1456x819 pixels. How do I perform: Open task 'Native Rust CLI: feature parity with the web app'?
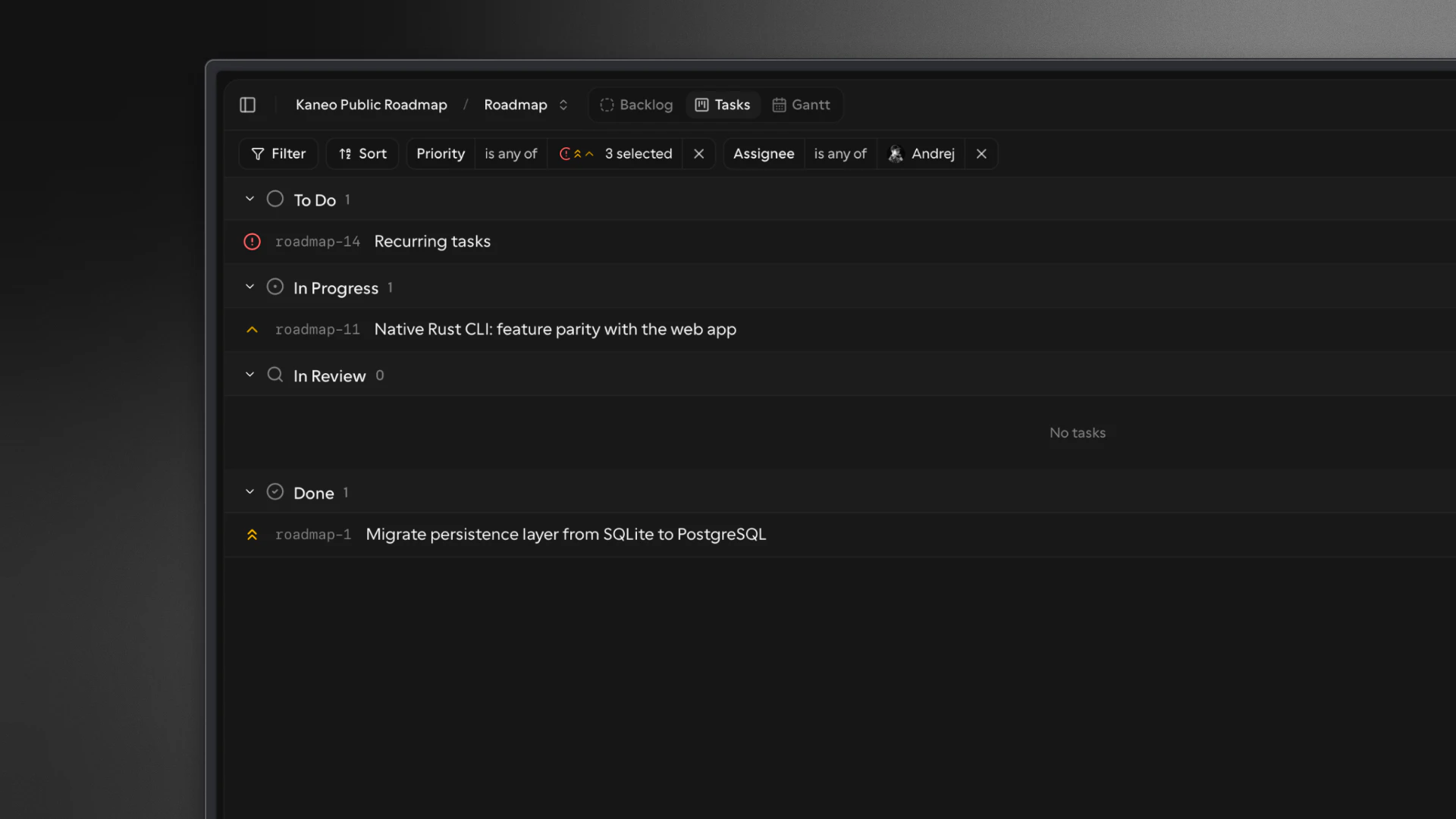(x=555, y=330)
